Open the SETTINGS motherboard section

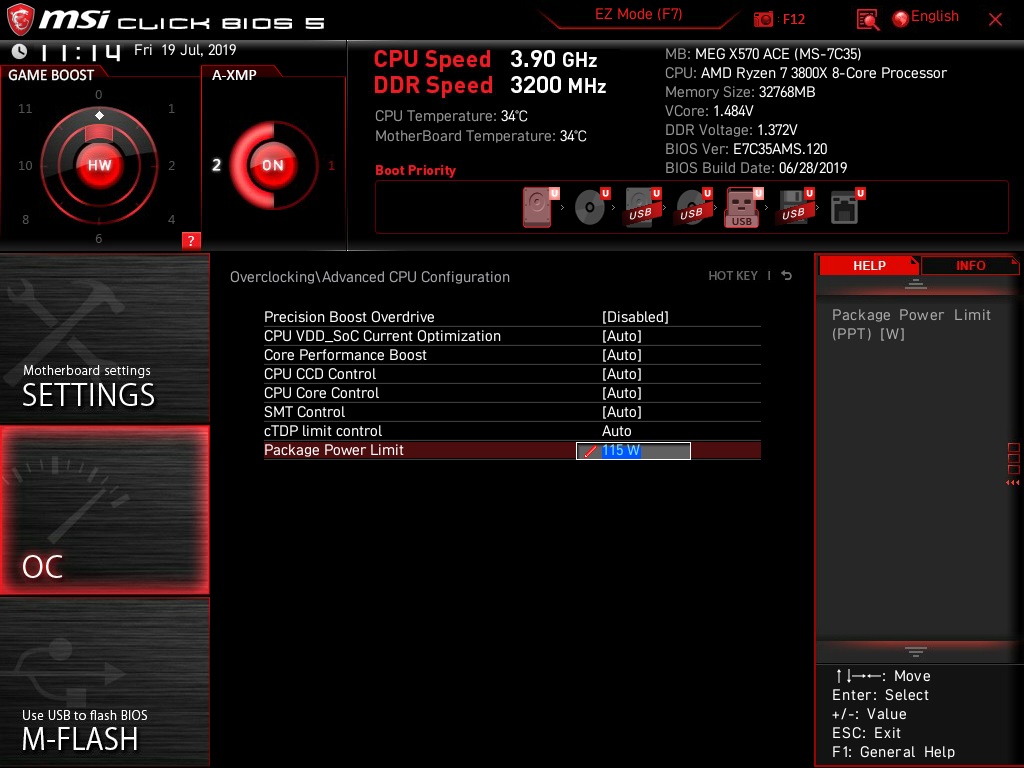(104, 338)
